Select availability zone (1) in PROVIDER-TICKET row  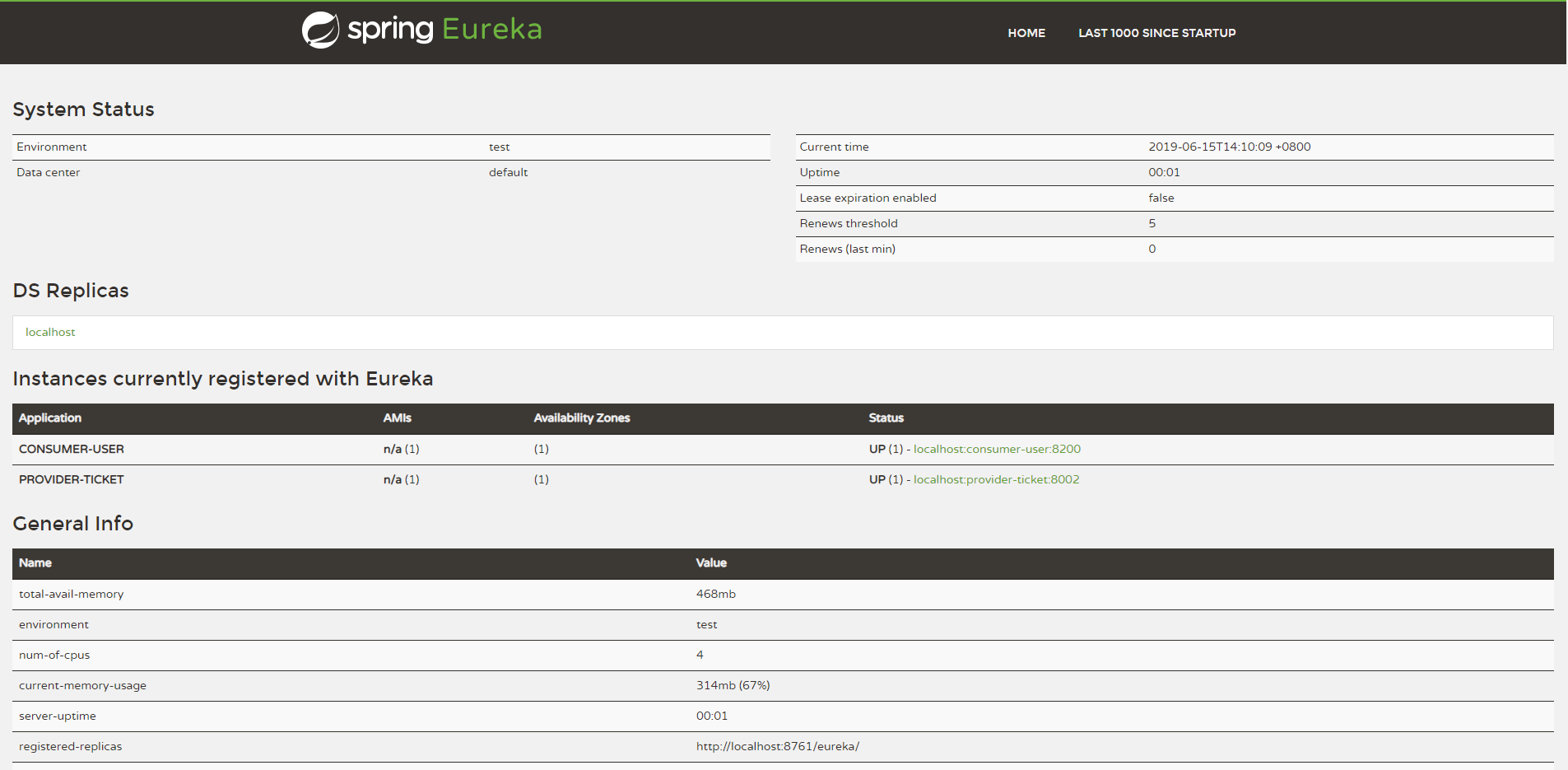(542, 479)
